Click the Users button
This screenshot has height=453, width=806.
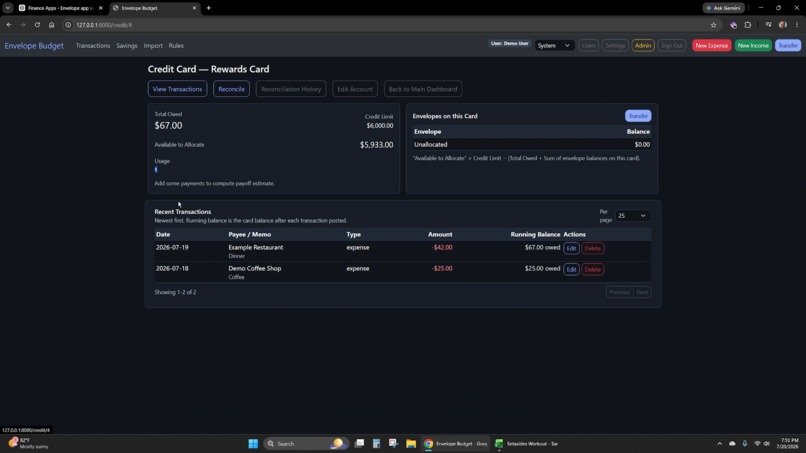pyautogui.click(x=589, y=46)
